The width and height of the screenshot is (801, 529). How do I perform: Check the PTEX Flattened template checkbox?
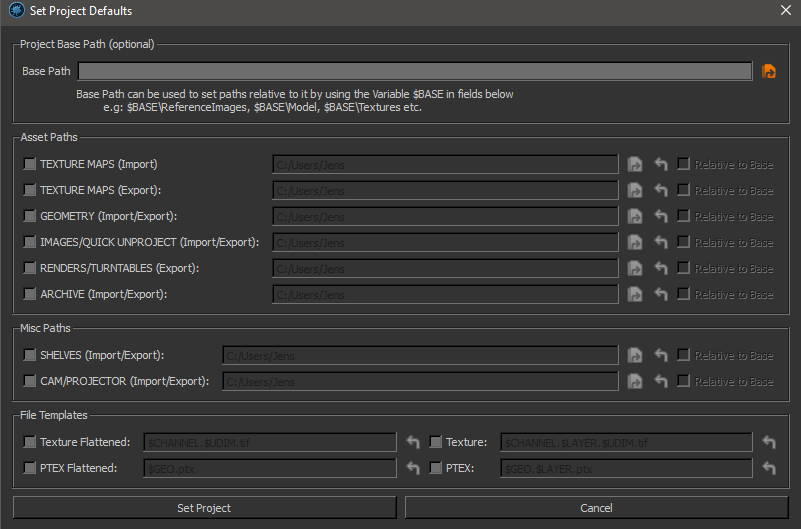[x=30, y=468]
